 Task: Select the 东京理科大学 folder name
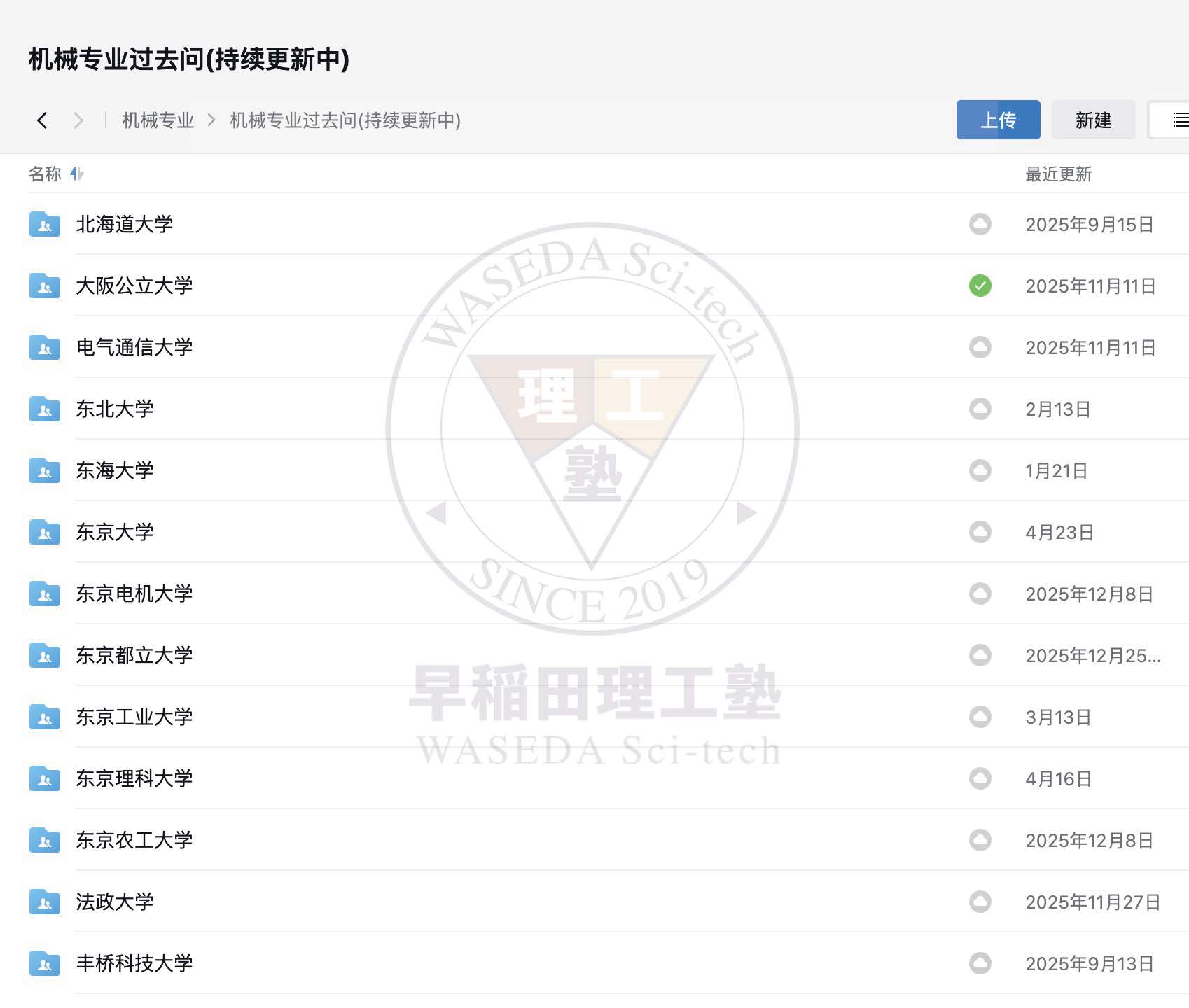(x=134, y=778)
